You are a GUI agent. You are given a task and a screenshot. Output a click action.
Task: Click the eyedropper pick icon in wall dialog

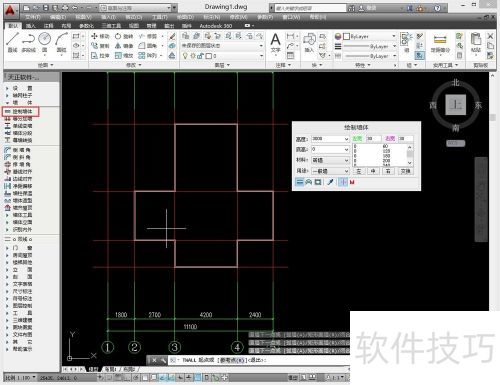point(330,182)
